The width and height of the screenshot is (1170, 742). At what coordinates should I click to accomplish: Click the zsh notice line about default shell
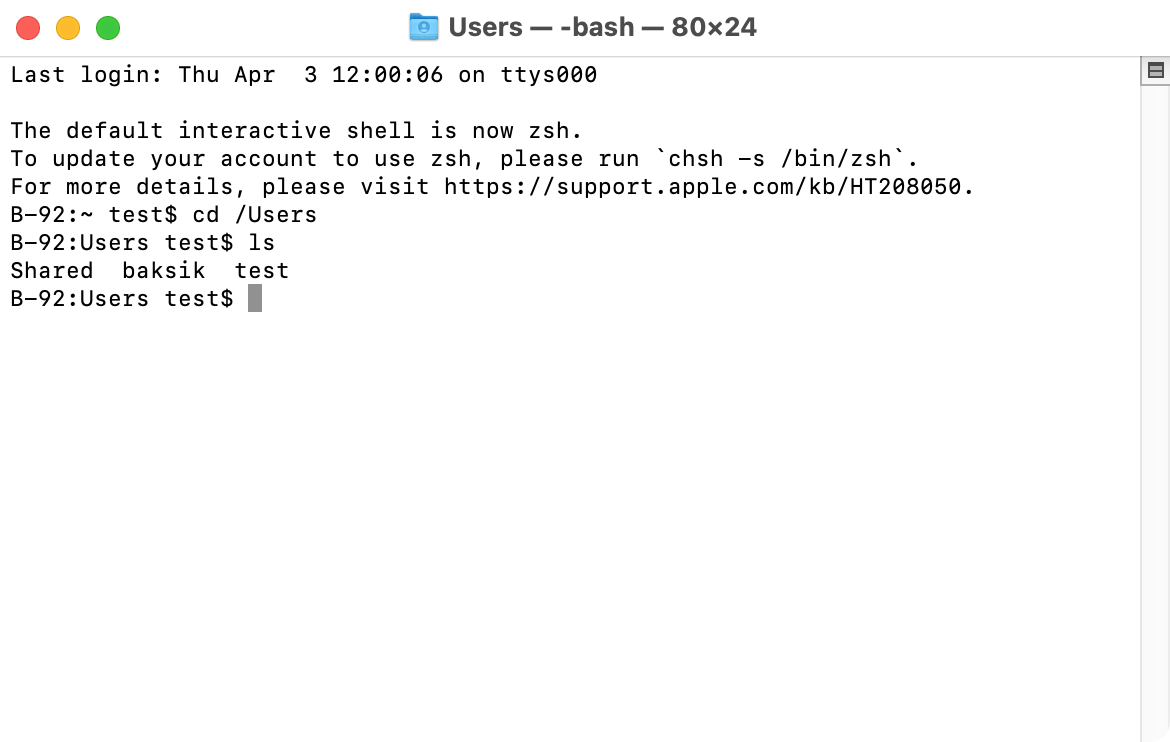click(295, 130)
